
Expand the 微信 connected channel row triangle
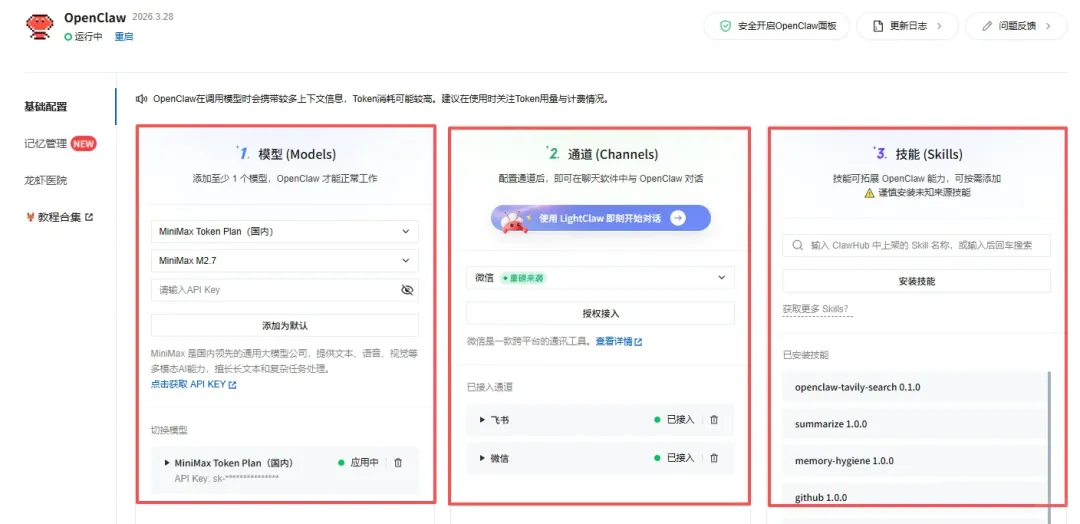(483, 458)
